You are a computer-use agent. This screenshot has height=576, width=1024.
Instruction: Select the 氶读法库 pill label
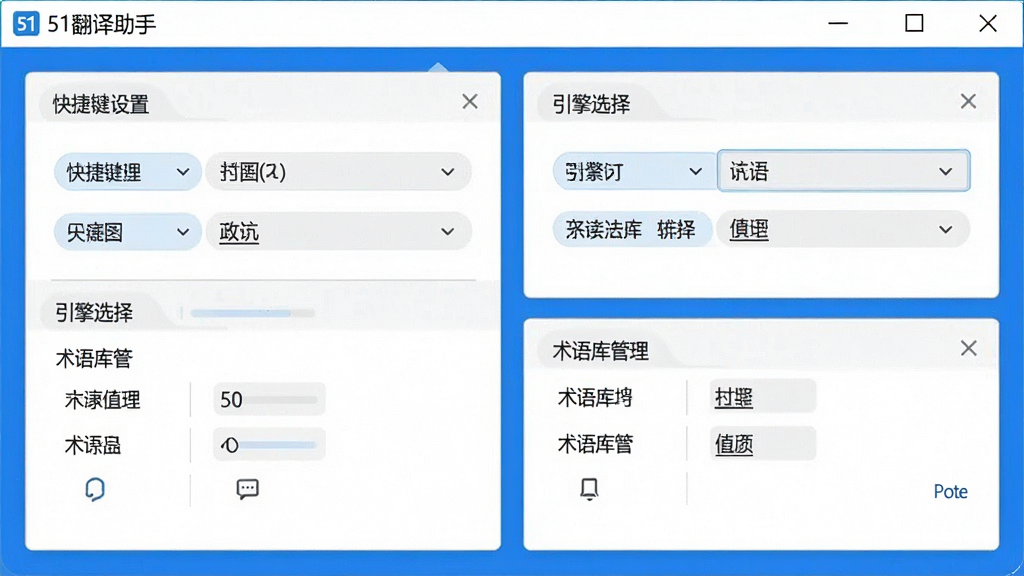tap(632, 229)
